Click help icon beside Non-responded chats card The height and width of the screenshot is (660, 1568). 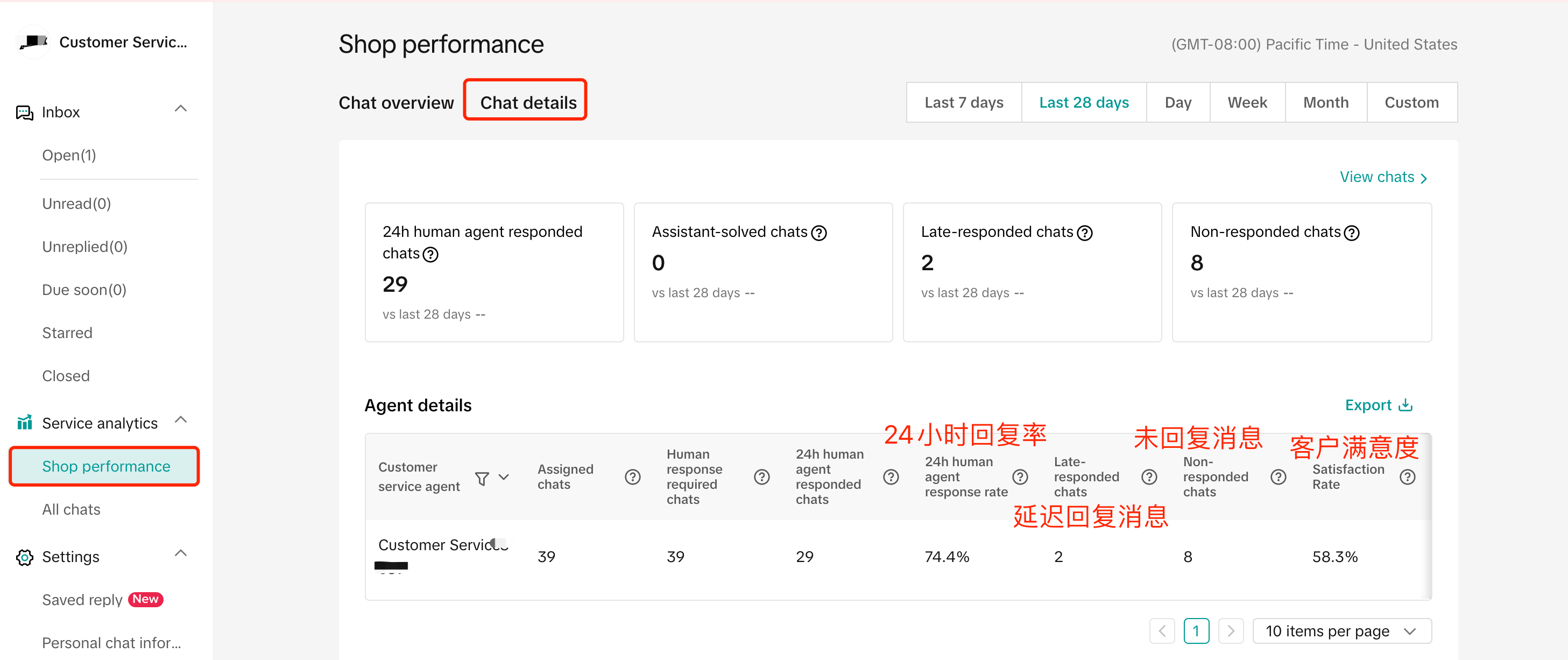[x=1351, y=233]
